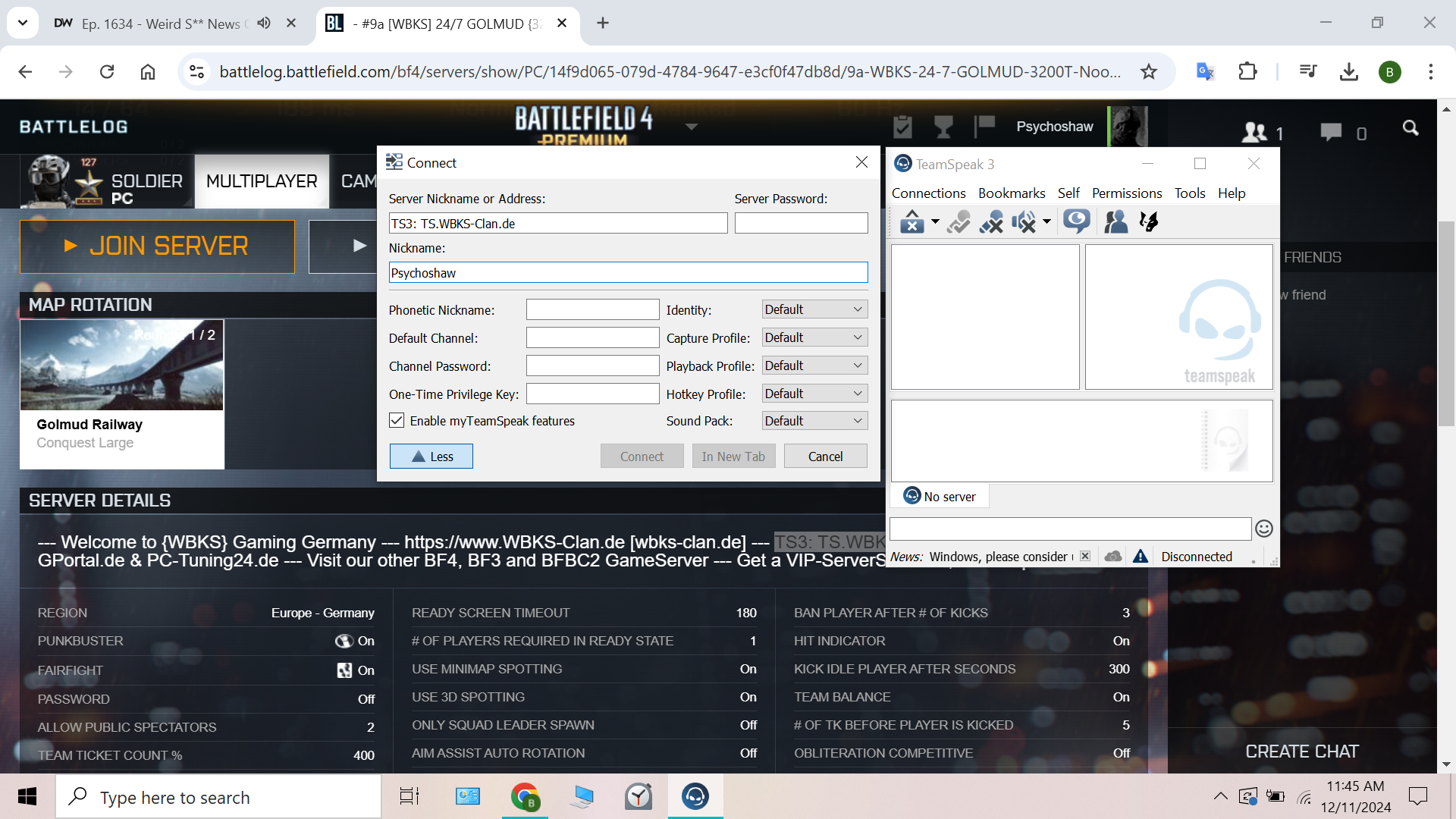Open the Bookmarks menu in TeamSpeak
The height and width of the screenshot is (819, 1456).
pos(1011,193)
